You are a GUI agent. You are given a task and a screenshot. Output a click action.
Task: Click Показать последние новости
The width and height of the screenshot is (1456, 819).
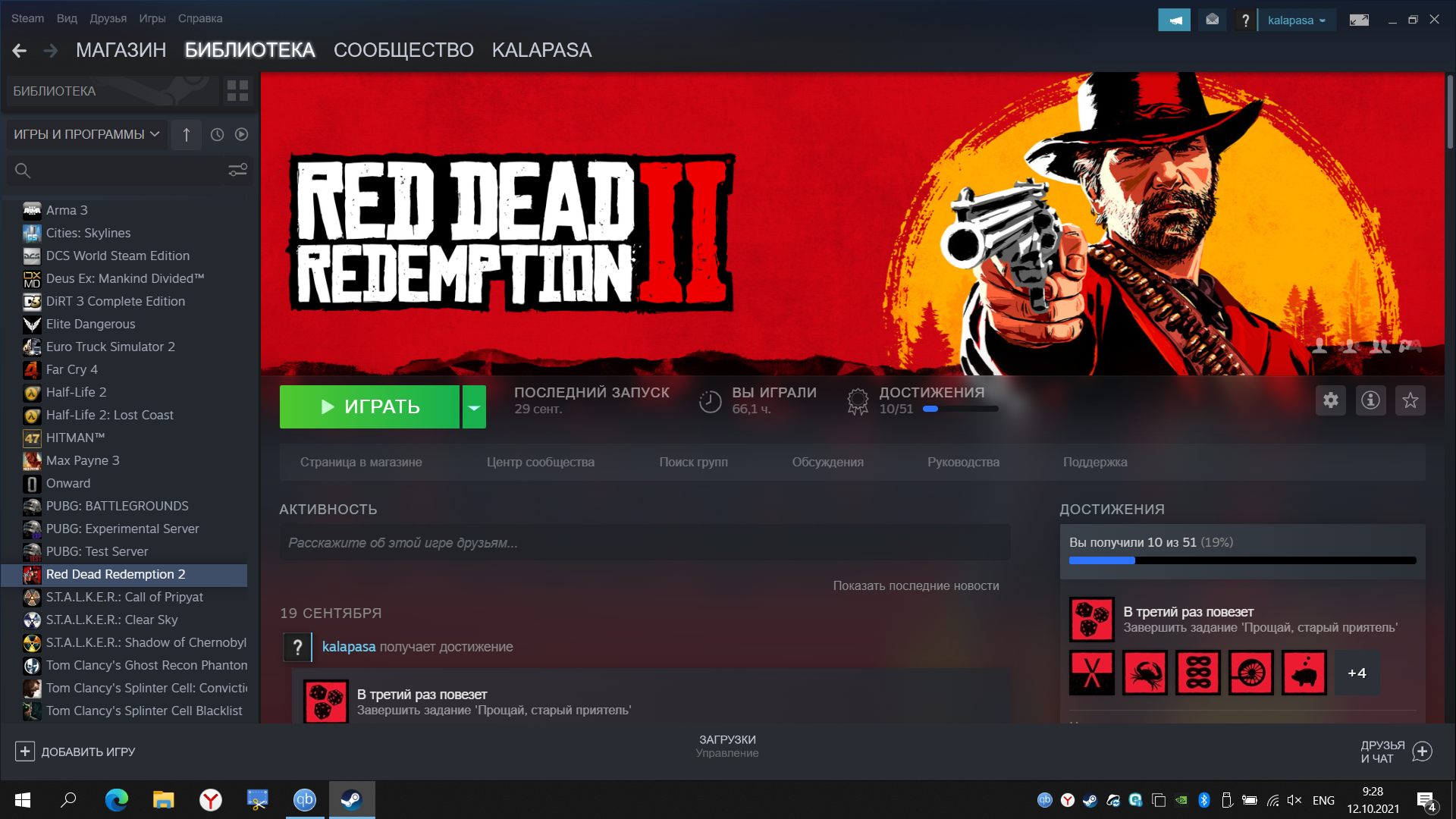916,585
